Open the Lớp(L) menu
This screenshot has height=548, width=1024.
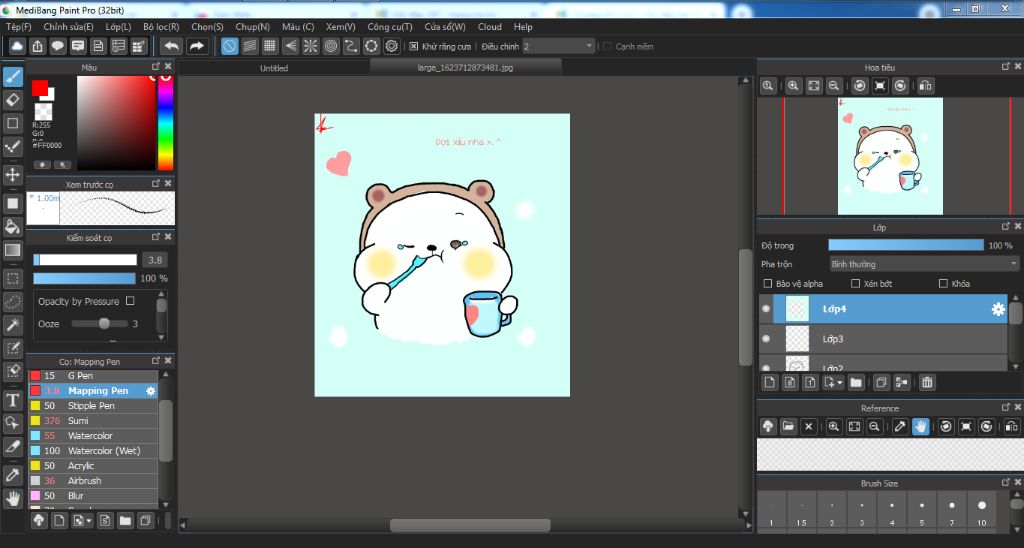click(118, 27)
